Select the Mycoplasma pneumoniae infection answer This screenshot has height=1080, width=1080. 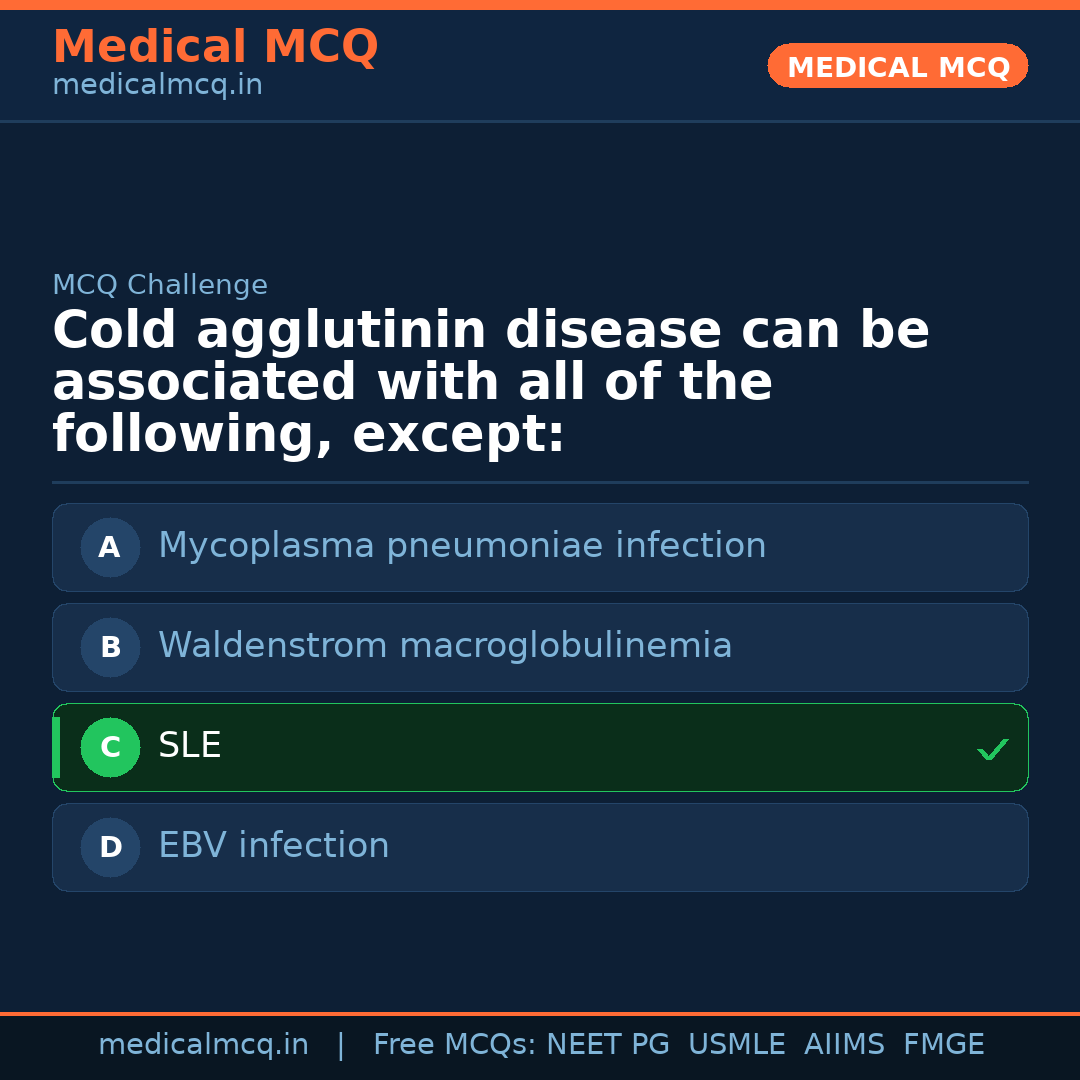point(462,546)
